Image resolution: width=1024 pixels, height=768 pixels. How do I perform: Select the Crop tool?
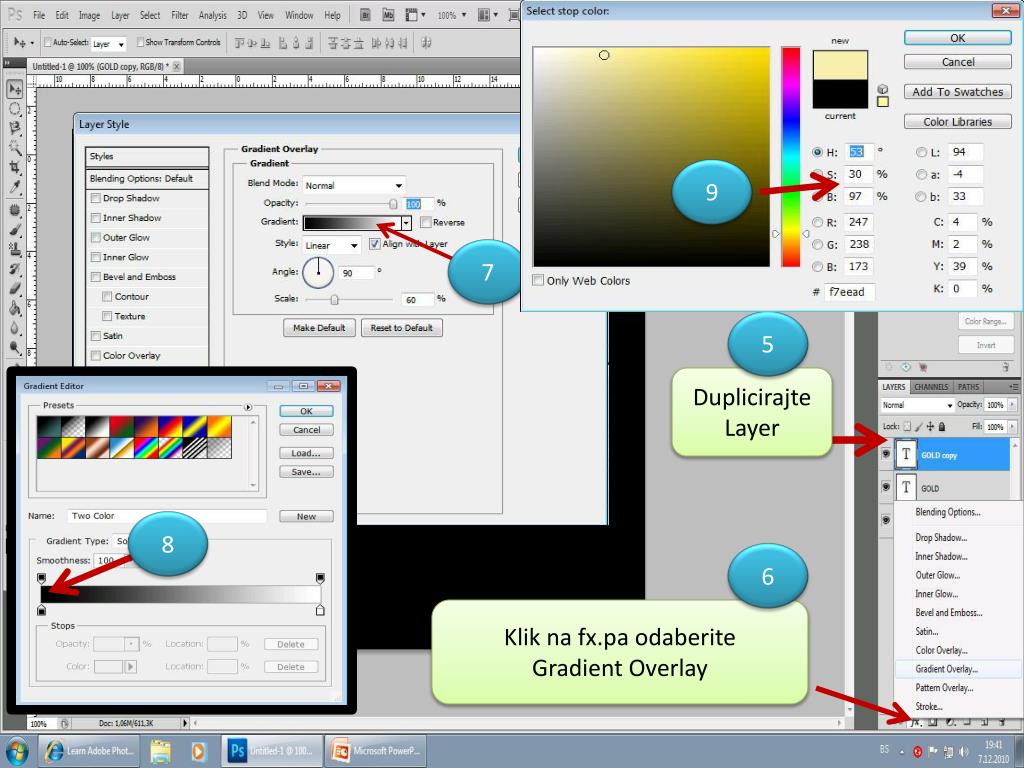(x=14, y=167)
